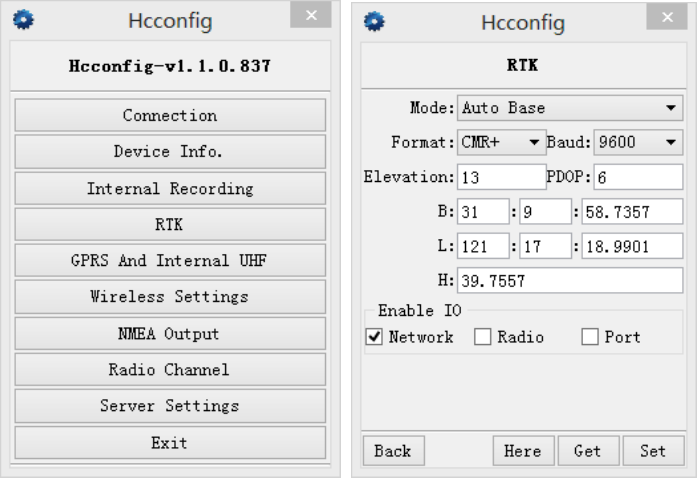
Task: Click the gear icon in the RTK window title bar
Action: (x=374, y=21)
